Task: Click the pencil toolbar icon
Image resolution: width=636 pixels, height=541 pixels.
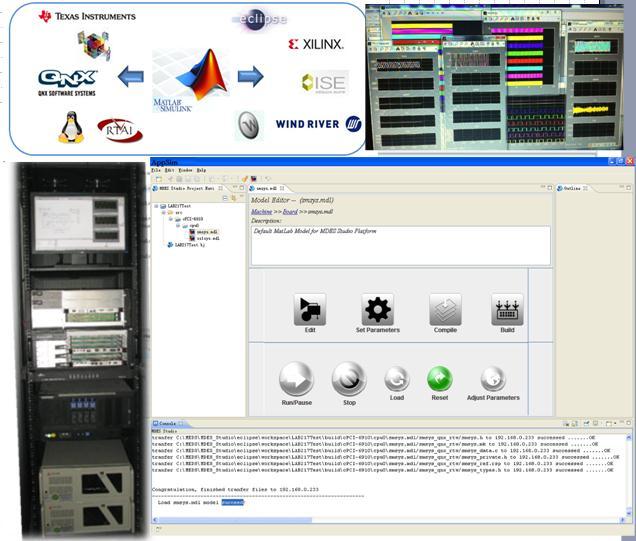Action: click(x=245, y=179)
